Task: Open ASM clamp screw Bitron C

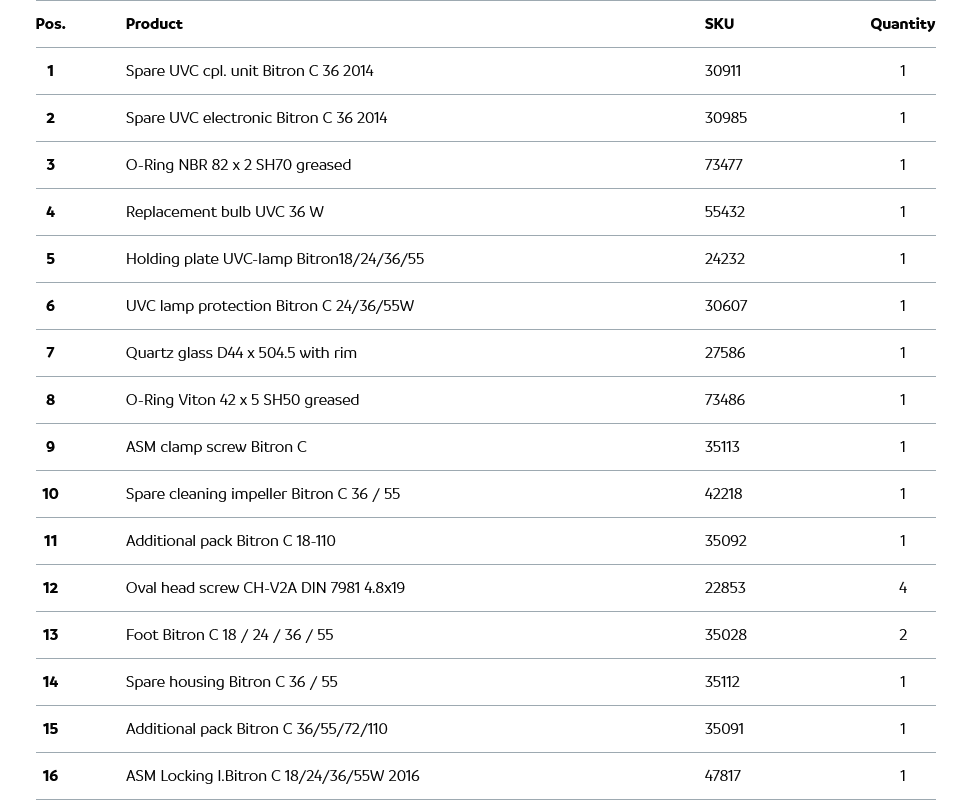Action: [x=216, y=447]
